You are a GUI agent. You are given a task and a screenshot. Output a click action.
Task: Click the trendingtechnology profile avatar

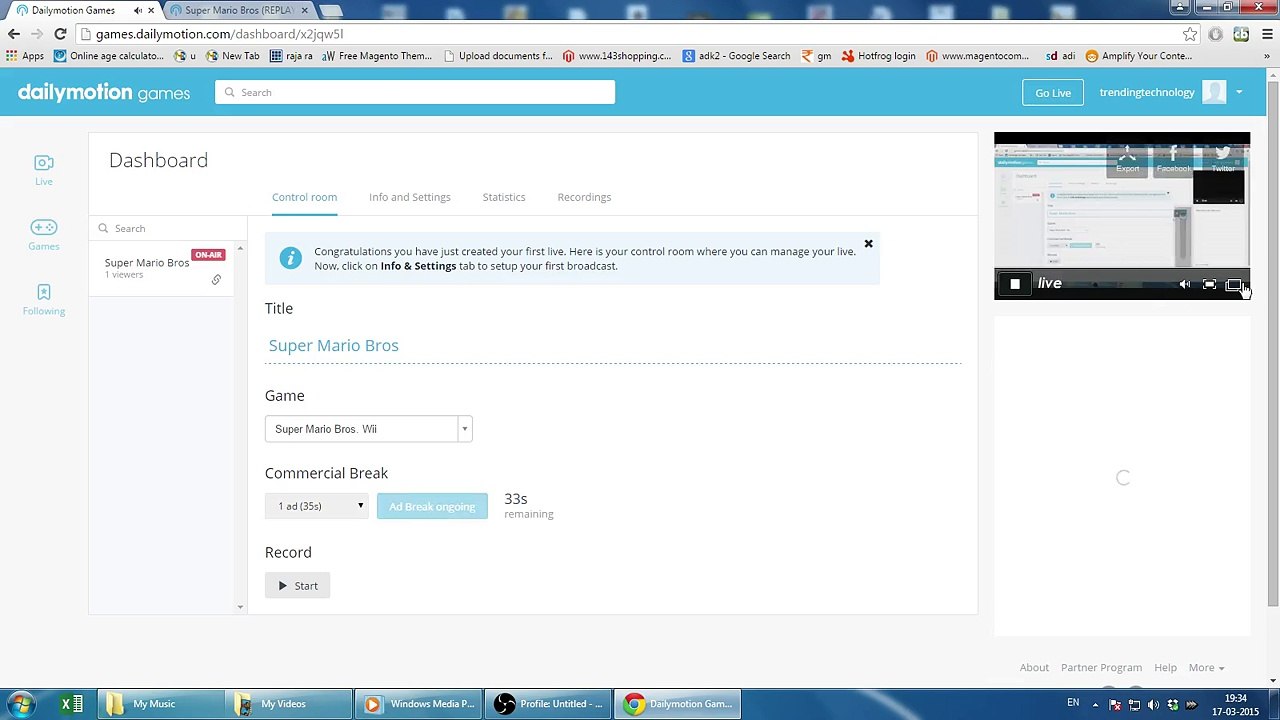click(1214, 93)
